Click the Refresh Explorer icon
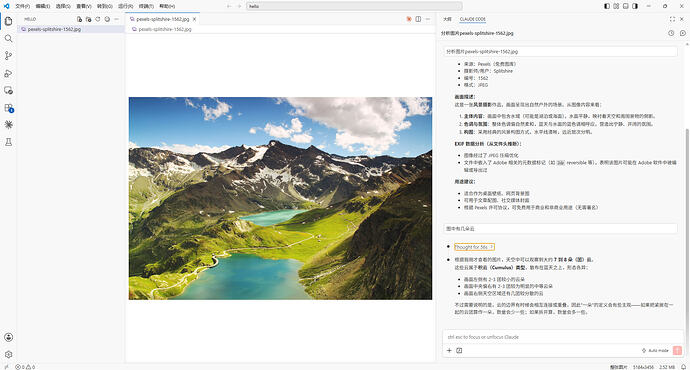Screen dimensions: 690x370 click(98, 19)
